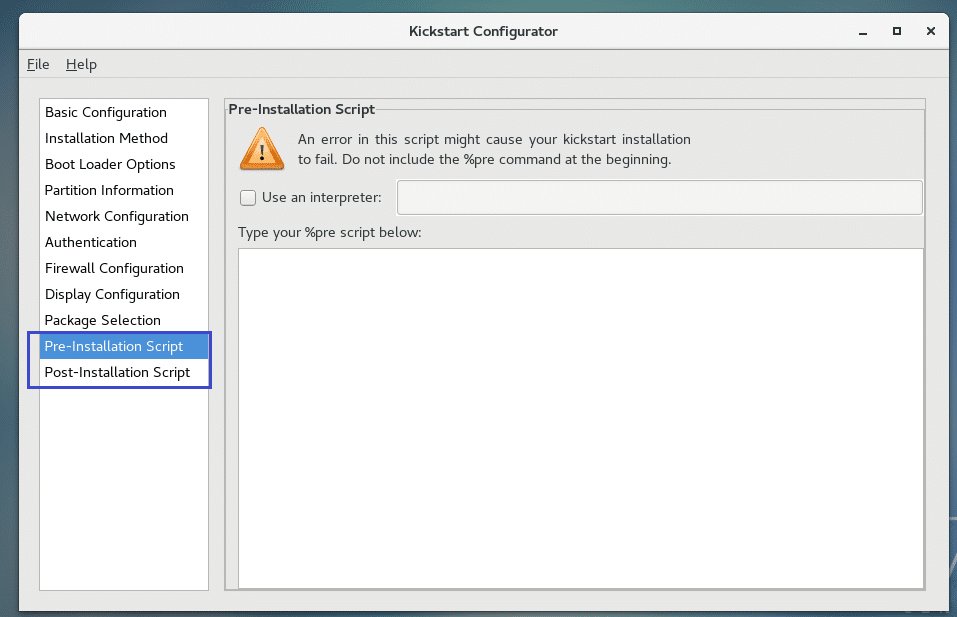Image resolution: width=957 pixels, height=617 pixels.
Task: Select Firewall Configuration in the sidebar
Action: tap(114, 268)
